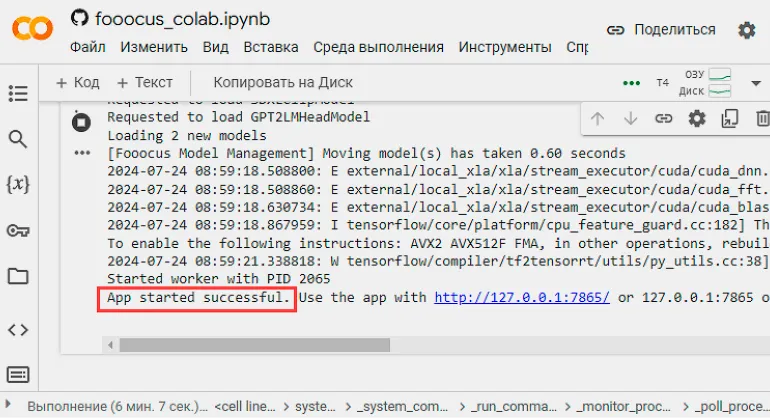This screenshot has width=770, height=418.
Task: Open the Файл menu
Action: click(88, 47)
